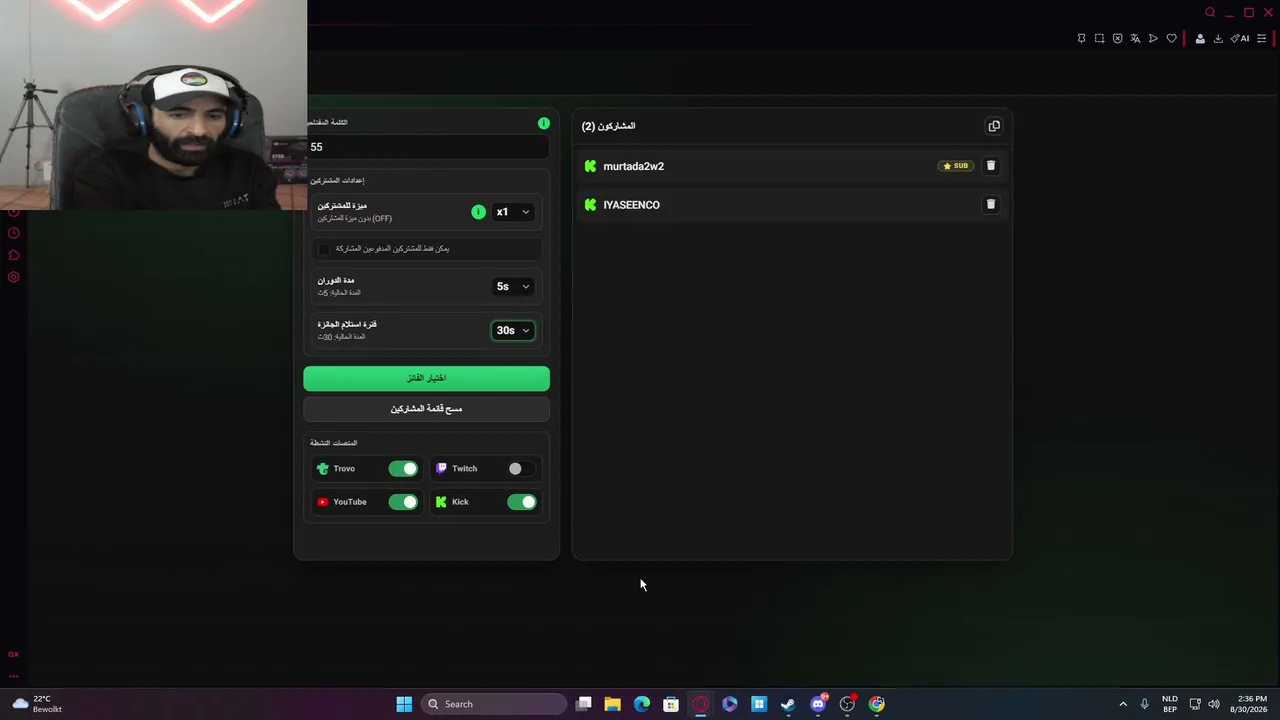This screenshot has height=720, width=1280.
Task: Open File Explorer from the taskbar
Action: [612, 704]
